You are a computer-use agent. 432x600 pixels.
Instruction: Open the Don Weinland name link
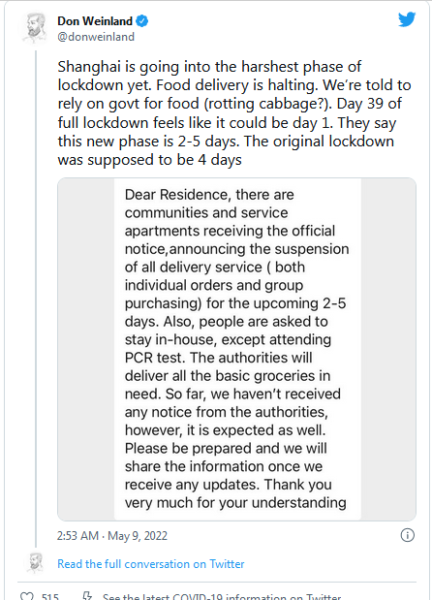(95, 21)
